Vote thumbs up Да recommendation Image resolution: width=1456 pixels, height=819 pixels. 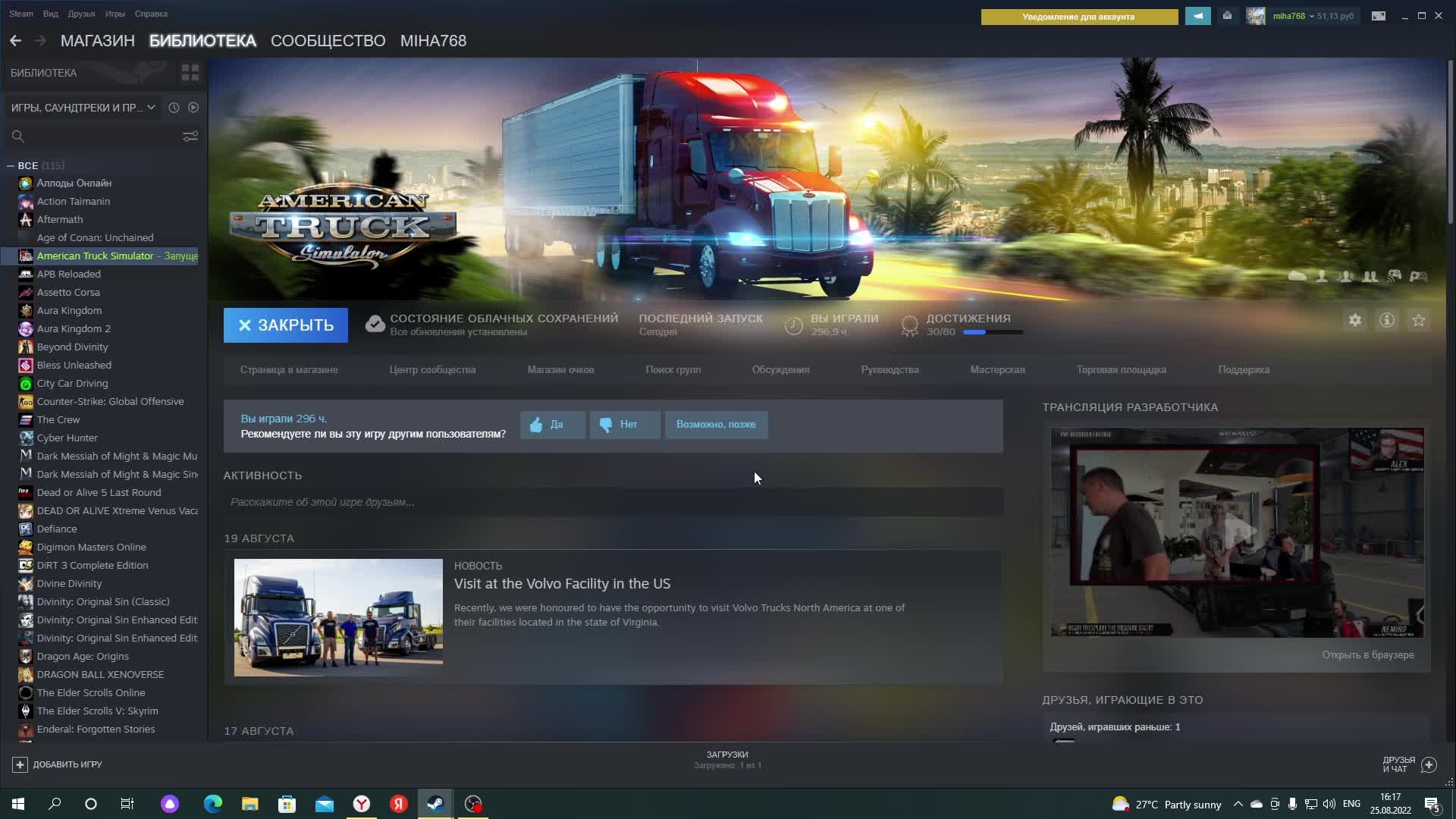(x=552, y=425)
